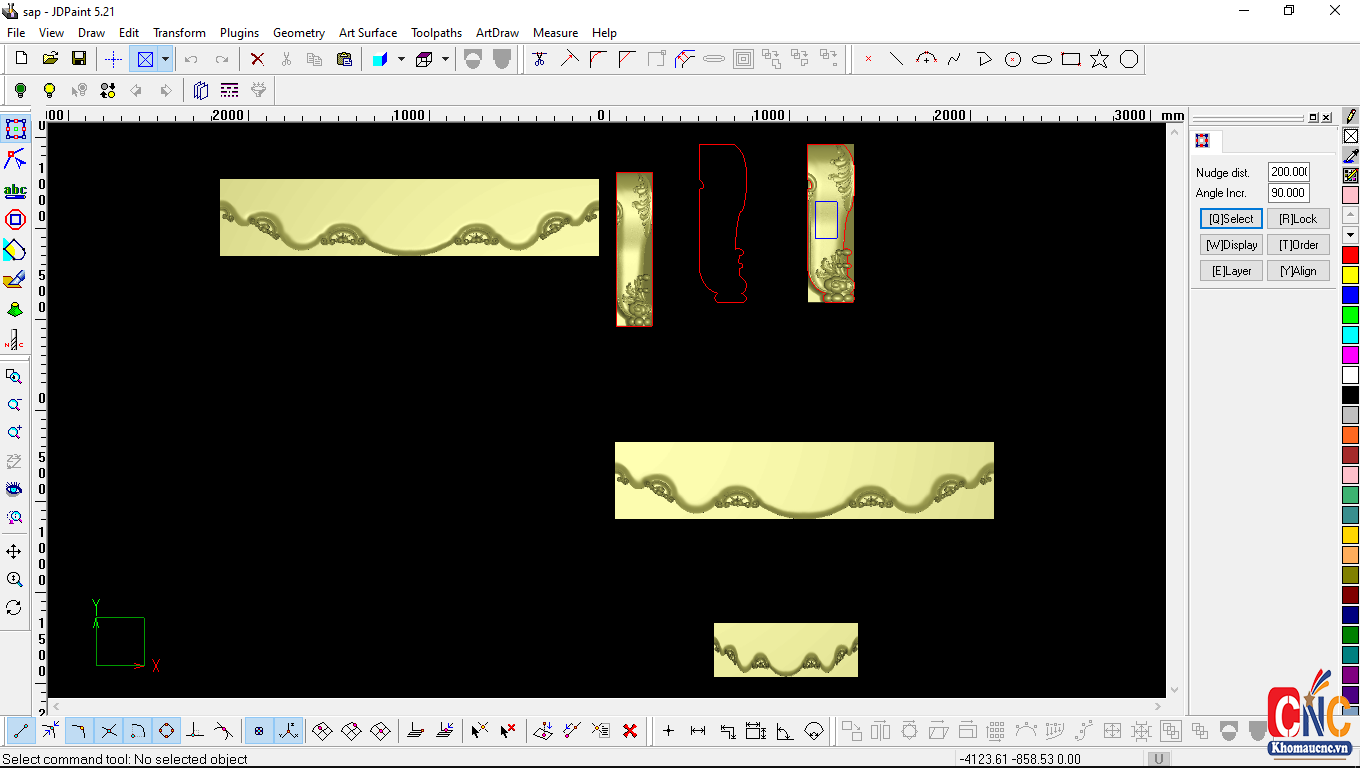The height and width of the screenshot is (768, 1360).
Task: Toggle the green lightbulb display option
Action: click(21, 90)
